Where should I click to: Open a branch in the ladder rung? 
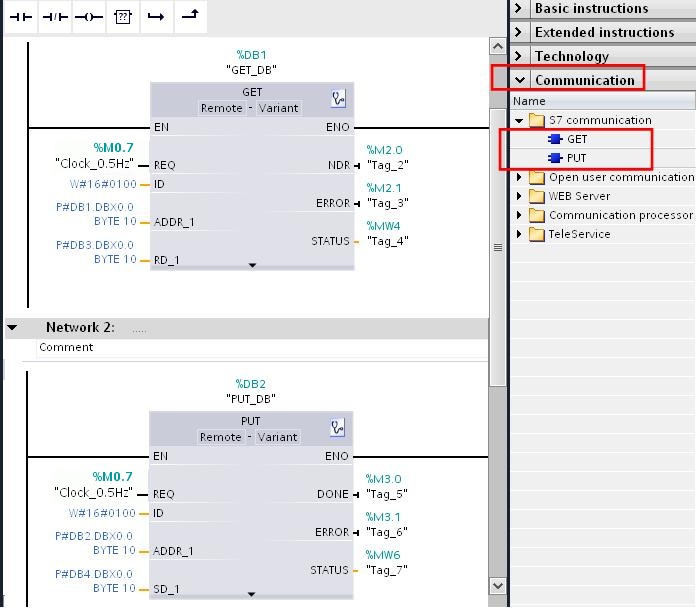point(156,17)
